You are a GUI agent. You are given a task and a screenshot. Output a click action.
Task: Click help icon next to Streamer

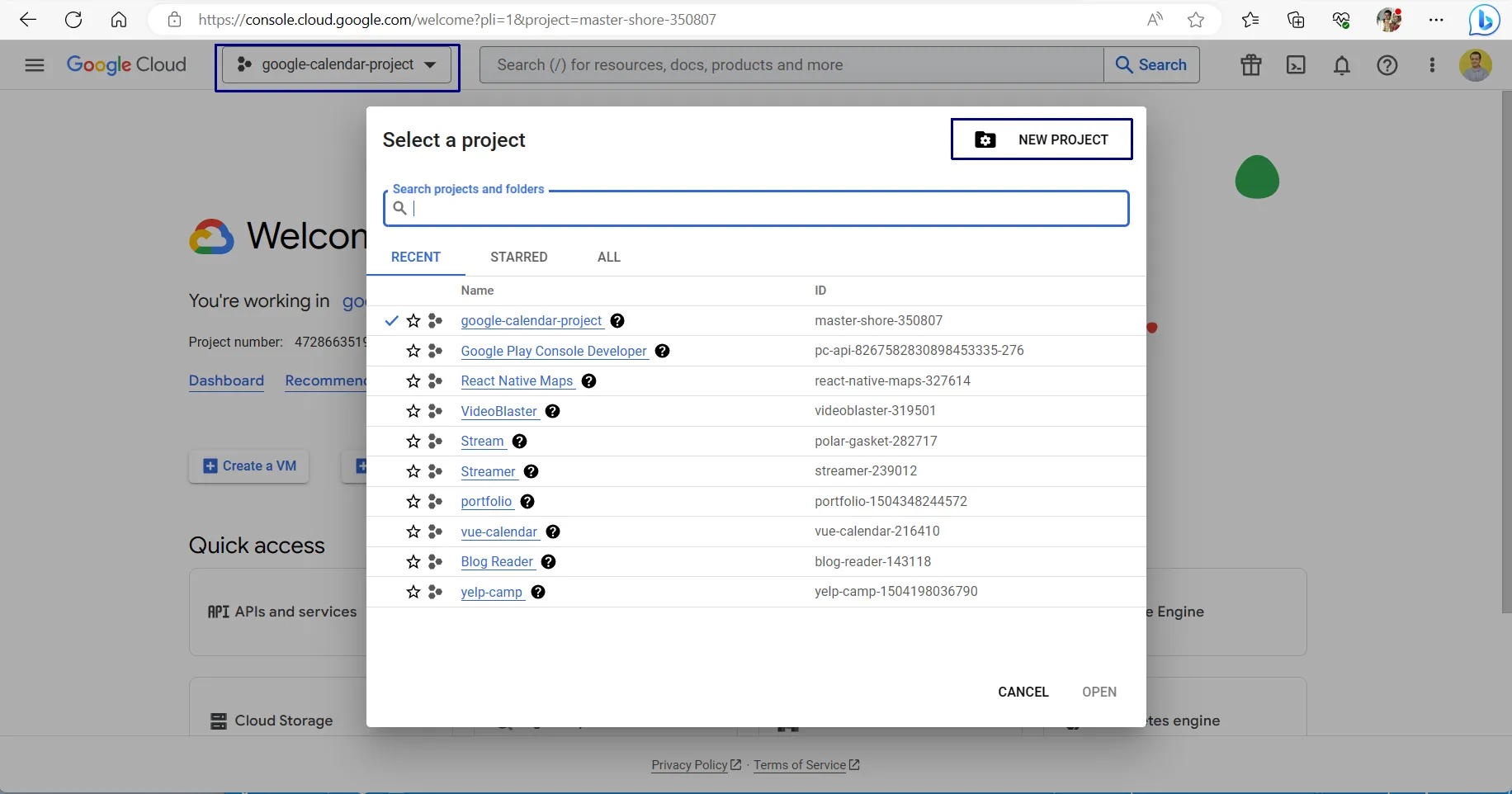[x=532, y=471]
